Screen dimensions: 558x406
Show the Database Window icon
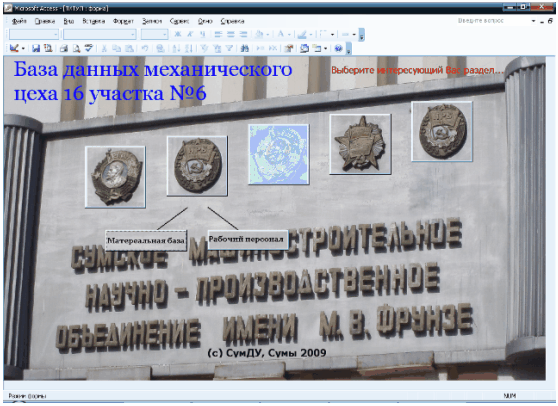(304, 48)
